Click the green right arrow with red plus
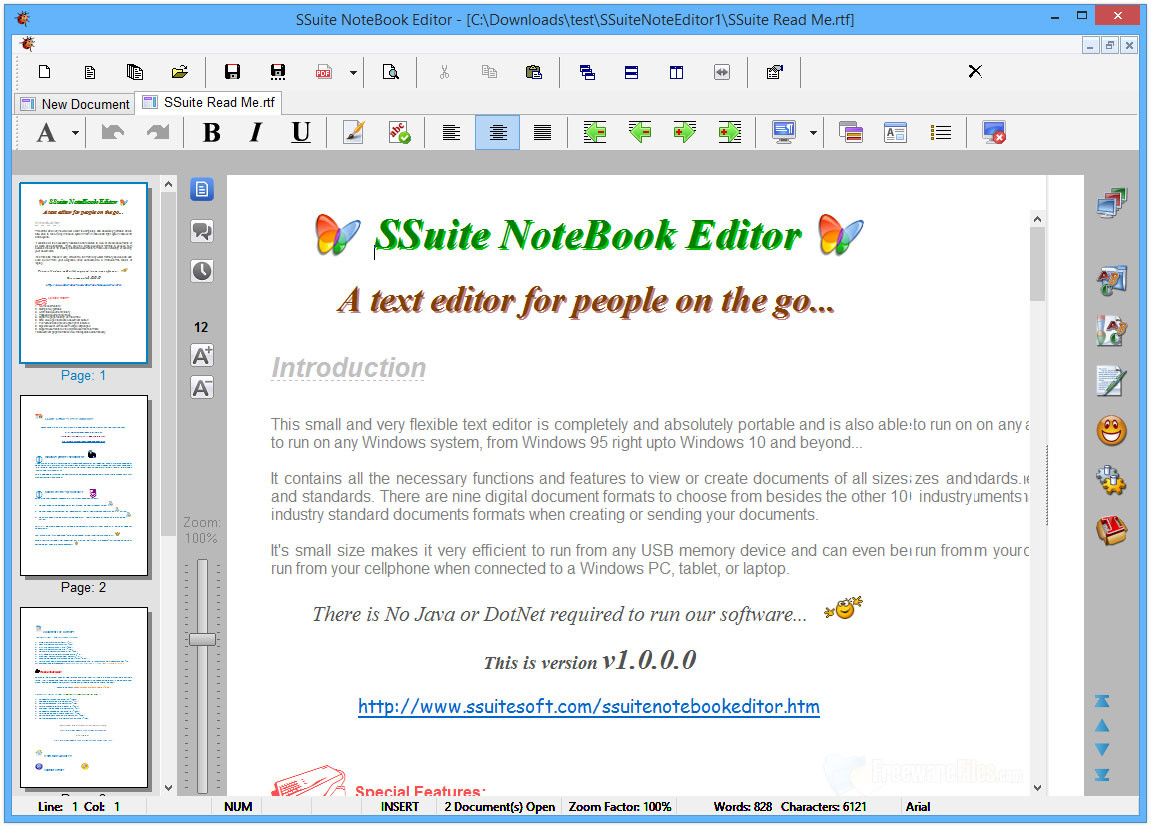This screenshot has height=827, width=1151. click(730, 133)
